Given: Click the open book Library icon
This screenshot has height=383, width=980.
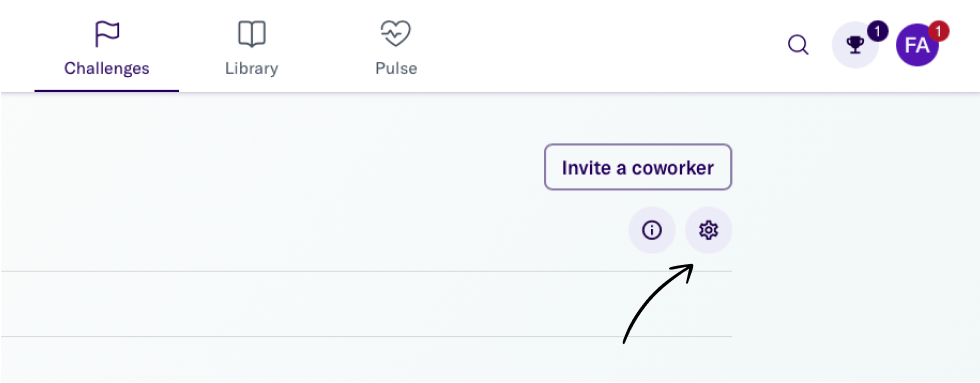Looking at the screenshot, I should (x=252, y=34).
